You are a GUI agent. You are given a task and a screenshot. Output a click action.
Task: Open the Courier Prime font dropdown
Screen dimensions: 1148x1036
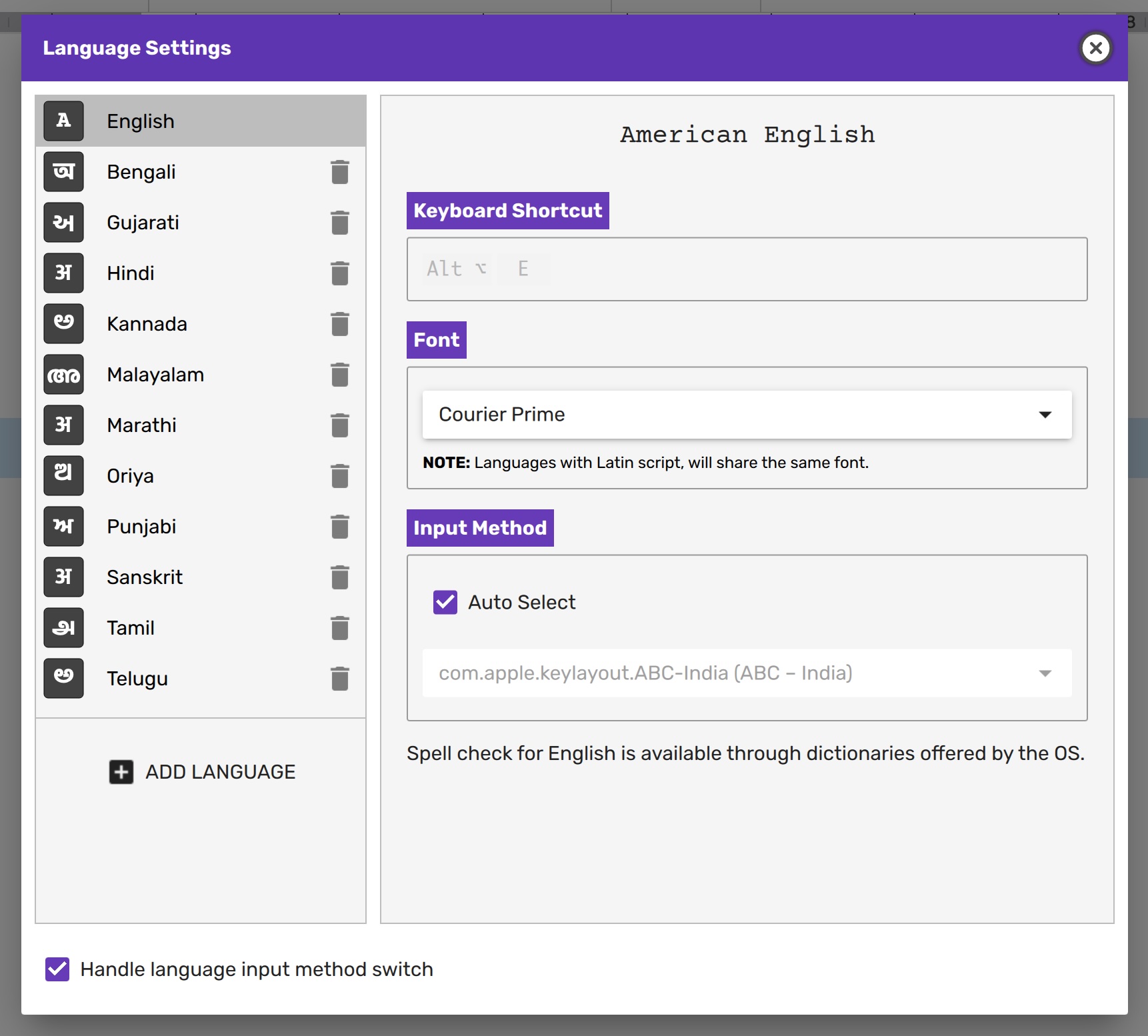[747, 415]
